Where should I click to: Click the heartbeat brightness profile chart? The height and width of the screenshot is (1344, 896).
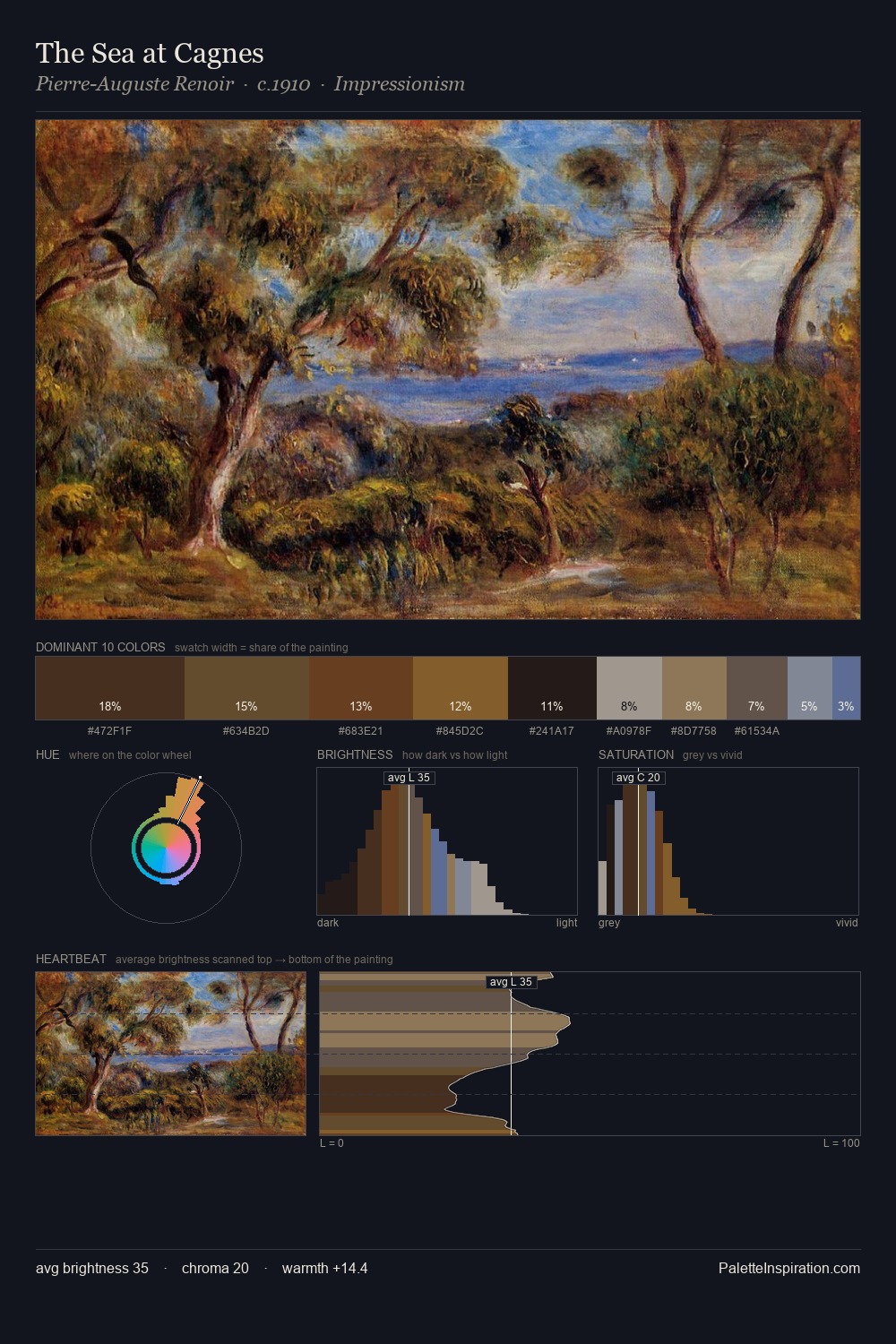coord(590,1054)
